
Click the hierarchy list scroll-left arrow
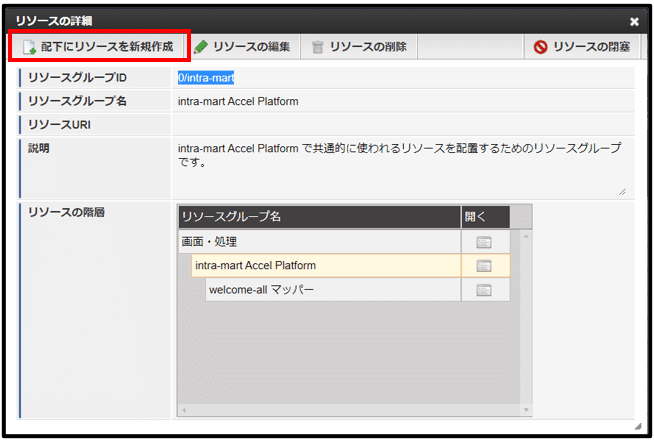(x=184, y=410)
